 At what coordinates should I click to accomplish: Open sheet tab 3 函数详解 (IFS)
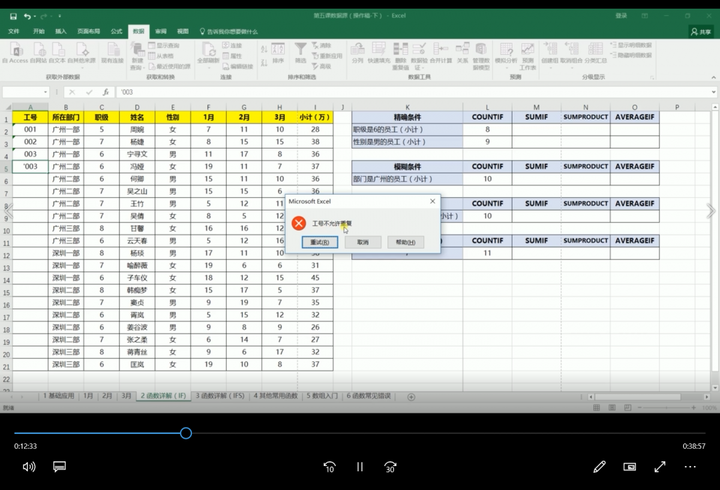(220, 396)
